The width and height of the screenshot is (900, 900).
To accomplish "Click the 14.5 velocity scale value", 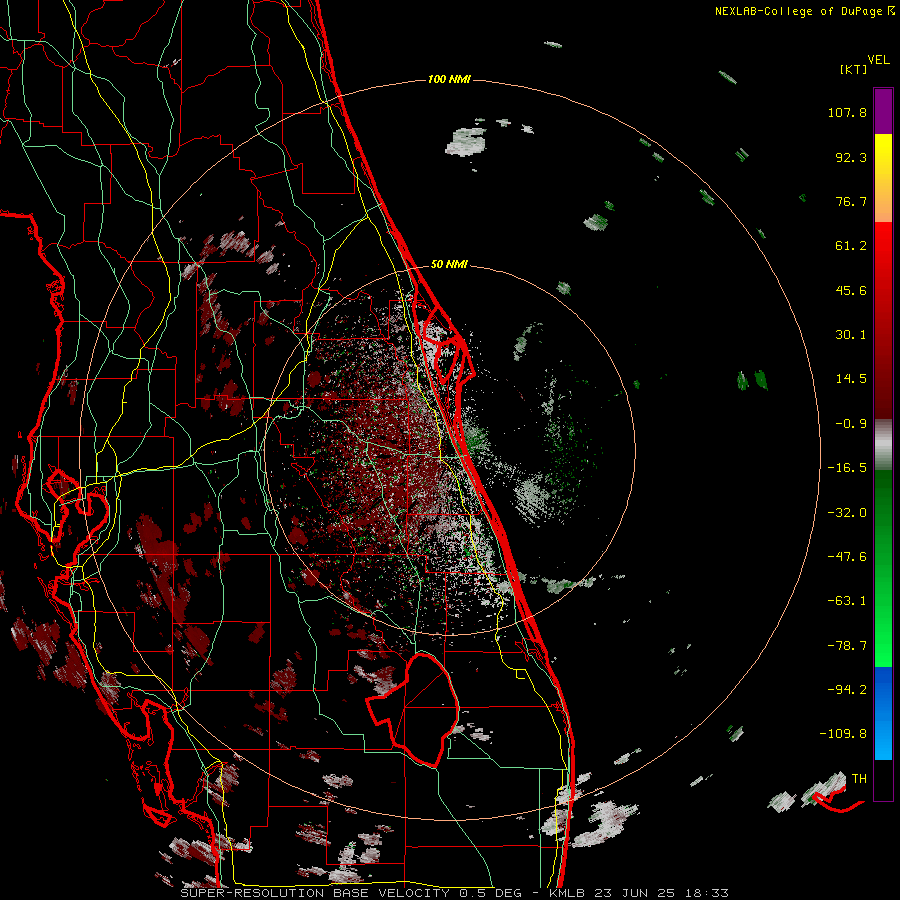I will 851,379.
